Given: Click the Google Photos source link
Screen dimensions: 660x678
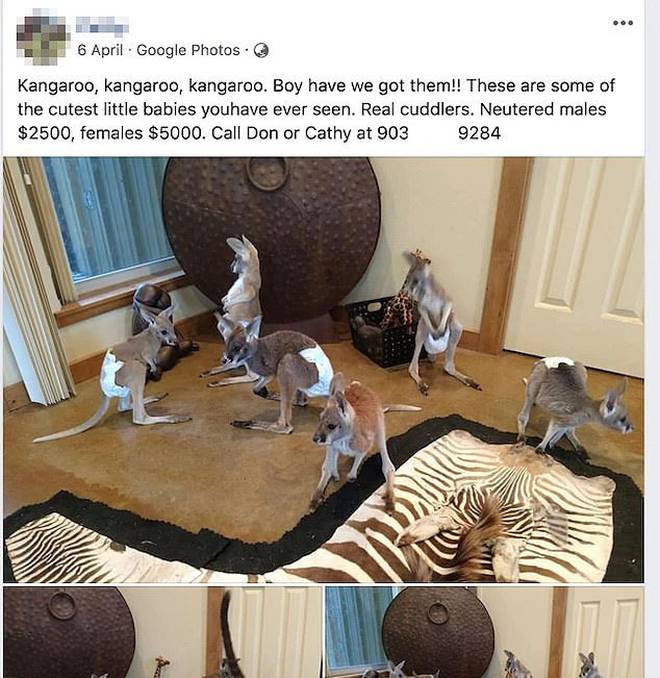Looking at the screenshot, I should (188, 50).
